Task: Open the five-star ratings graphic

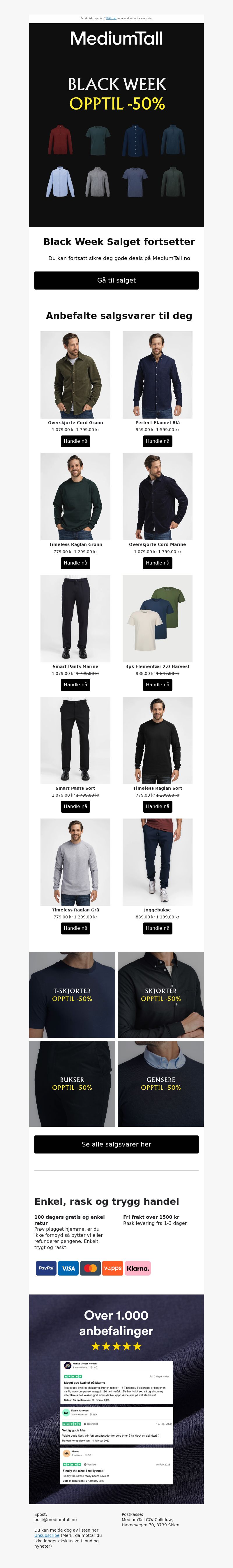Action: click(x=116, y=1346)
